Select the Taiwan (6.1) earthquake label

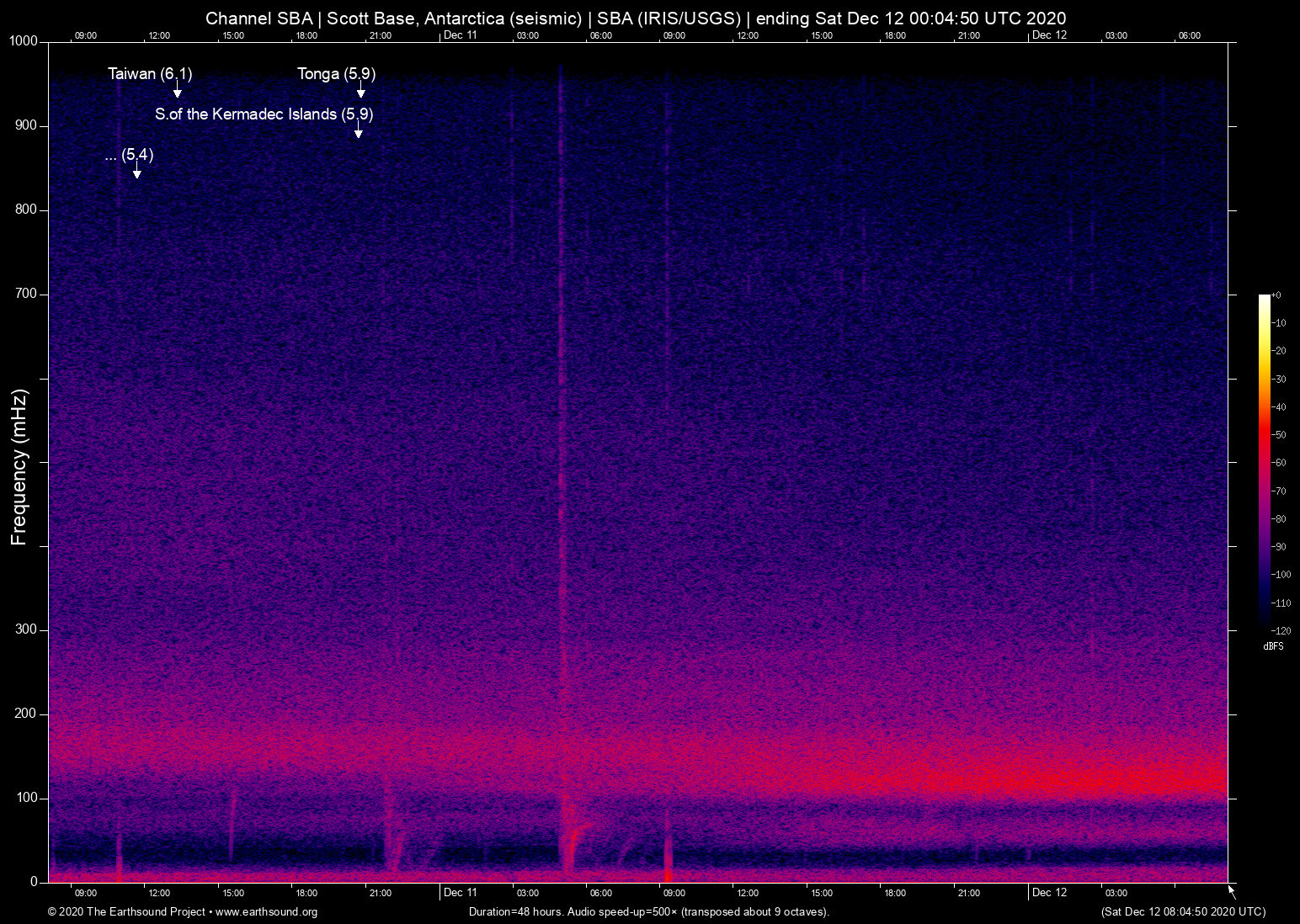(150, 74)
